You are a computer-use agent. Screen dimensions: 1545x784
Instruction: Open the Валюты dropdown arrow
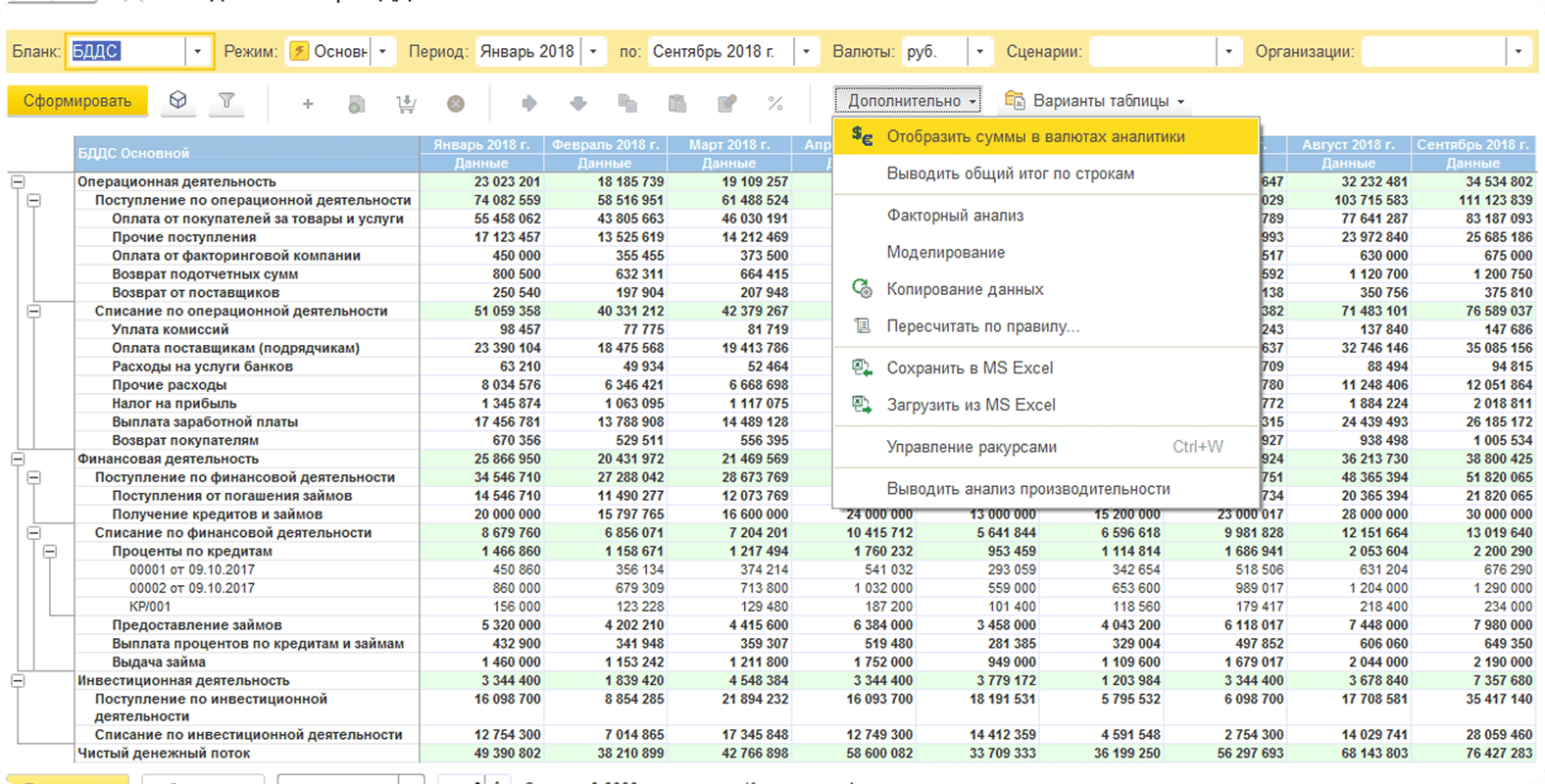[979, 51]
